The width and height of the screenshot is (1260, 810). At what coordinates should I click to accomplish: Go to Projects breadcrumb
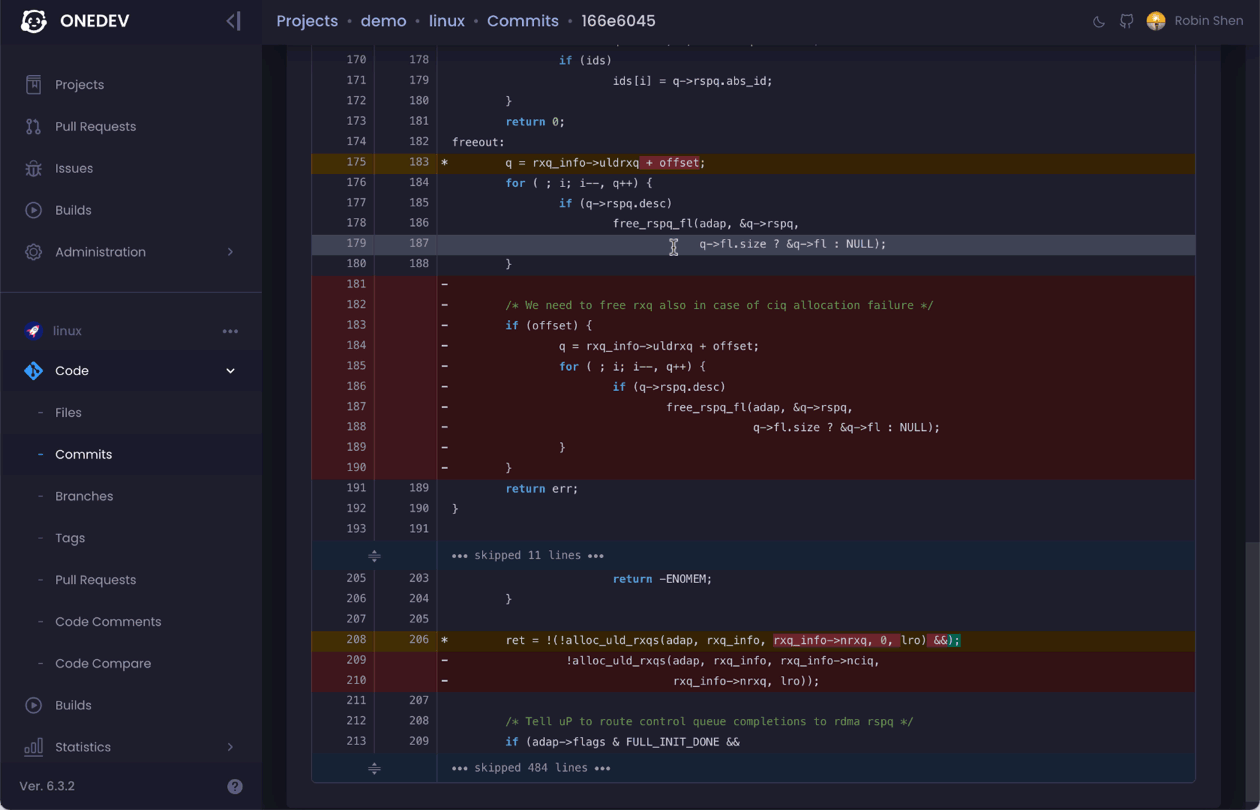click(307, 21)
